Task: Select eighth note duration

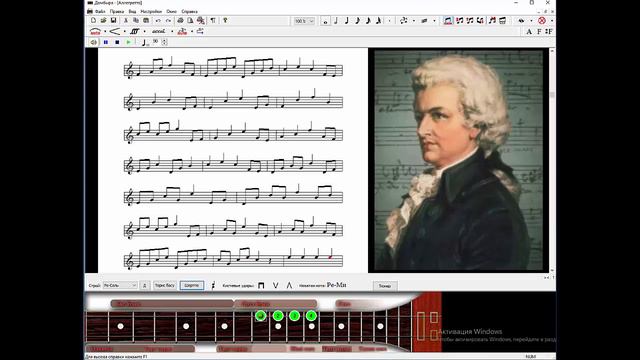Action: tap(357, 21)
